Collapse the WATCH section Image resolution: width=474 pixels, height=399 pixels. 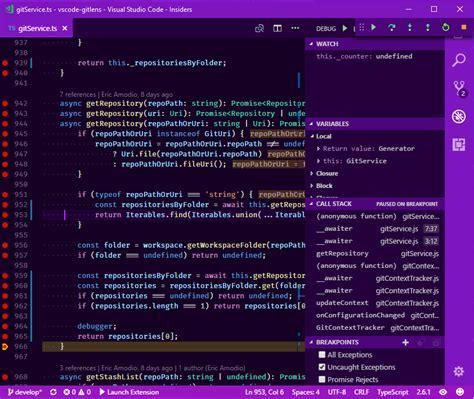pyautogui.click(x=374, y=44)
